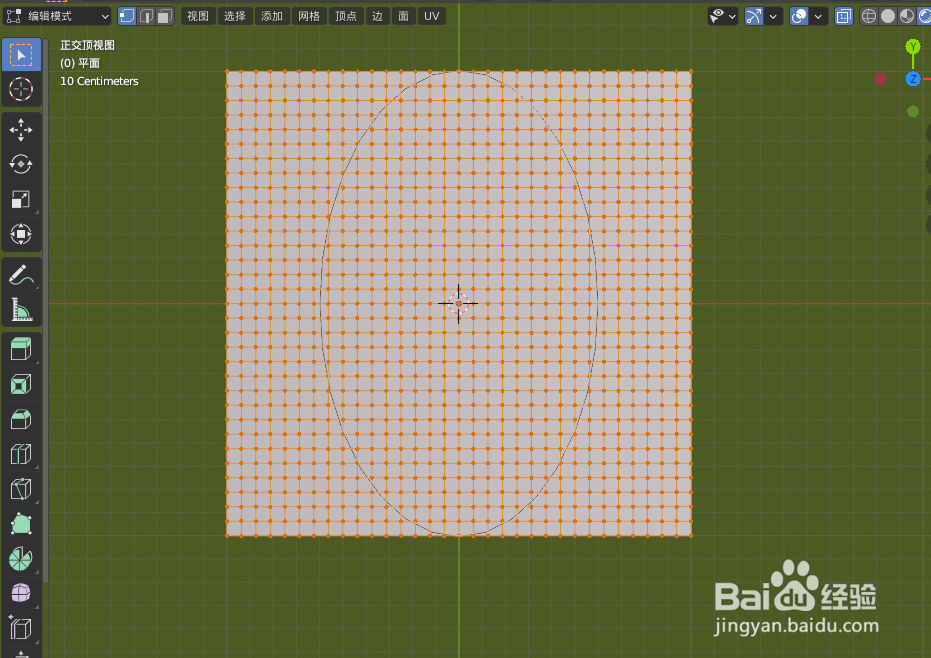
Task: Toggle viewport gizmos display
Action: pyautogui.click(x=753, y=16)
